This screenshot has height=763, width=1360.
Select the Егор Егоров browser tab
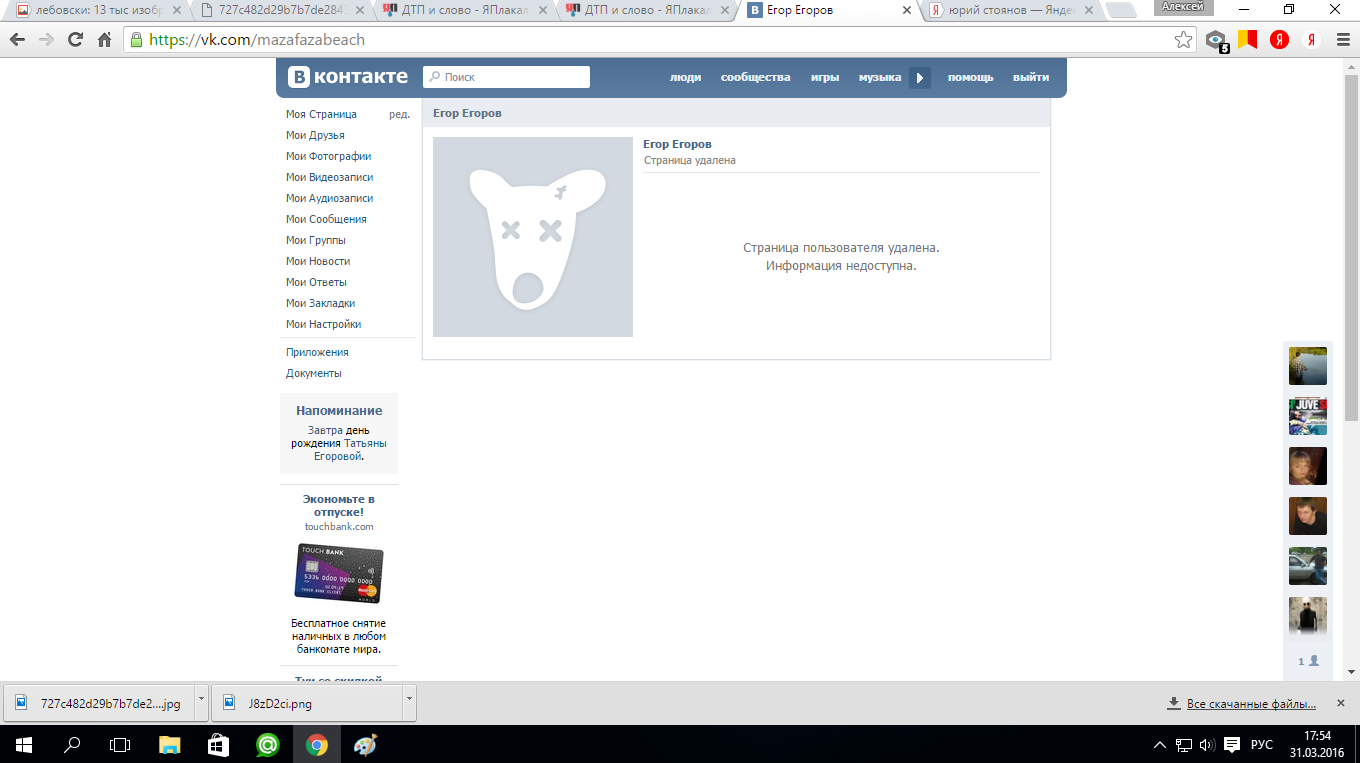pos(830,10)
